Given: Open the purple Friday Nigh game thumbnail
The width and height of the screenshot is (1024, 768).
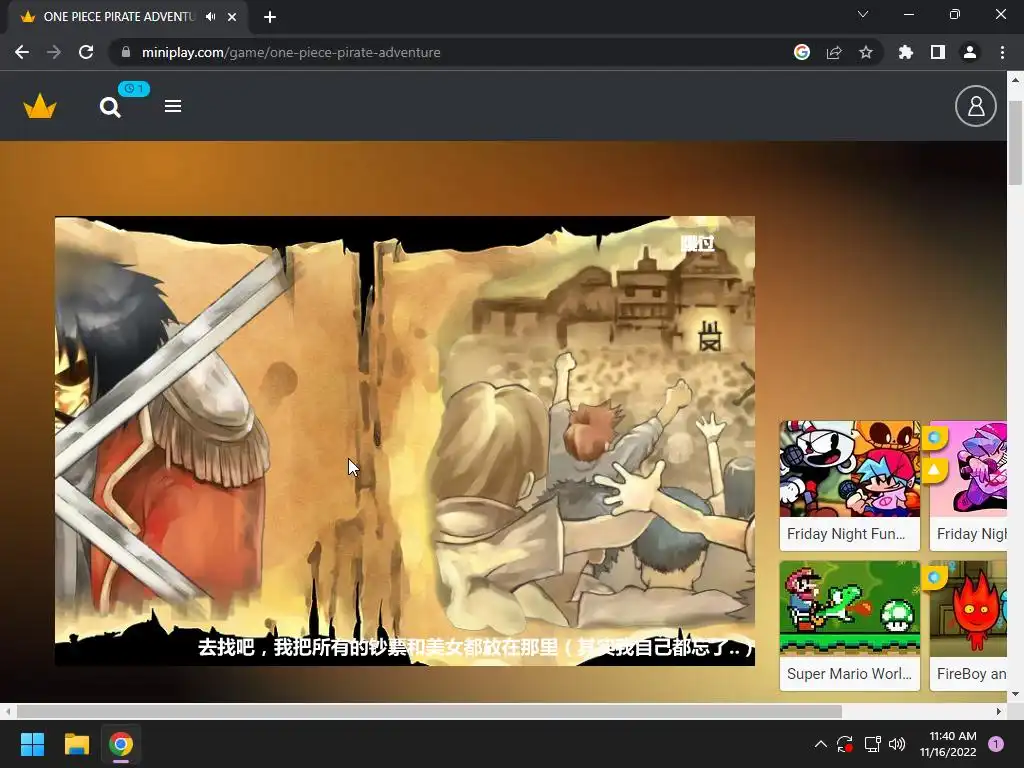Looking at the screenshot, I should [x=968, y=469].
